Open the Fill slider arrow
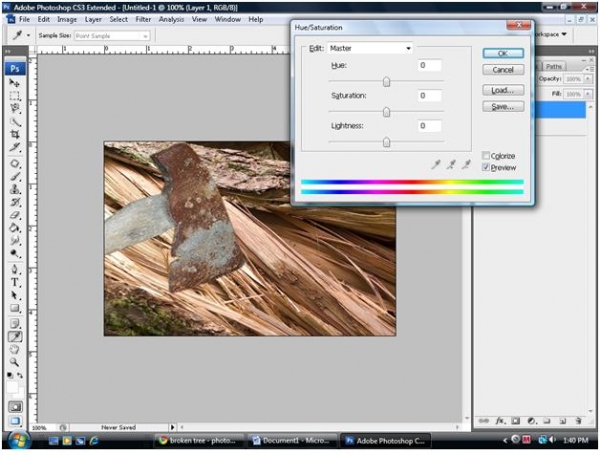This screenshot has height=455, width=600. click(x=588, y=94)
